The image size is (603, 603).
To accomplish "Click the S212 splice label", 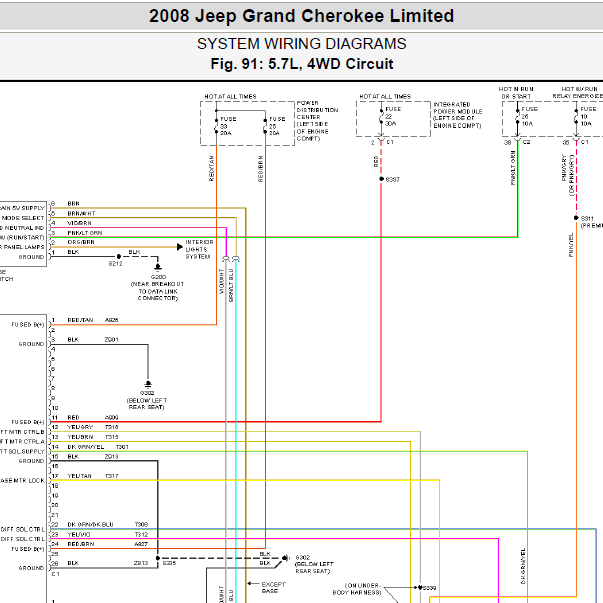I will 115,264.
